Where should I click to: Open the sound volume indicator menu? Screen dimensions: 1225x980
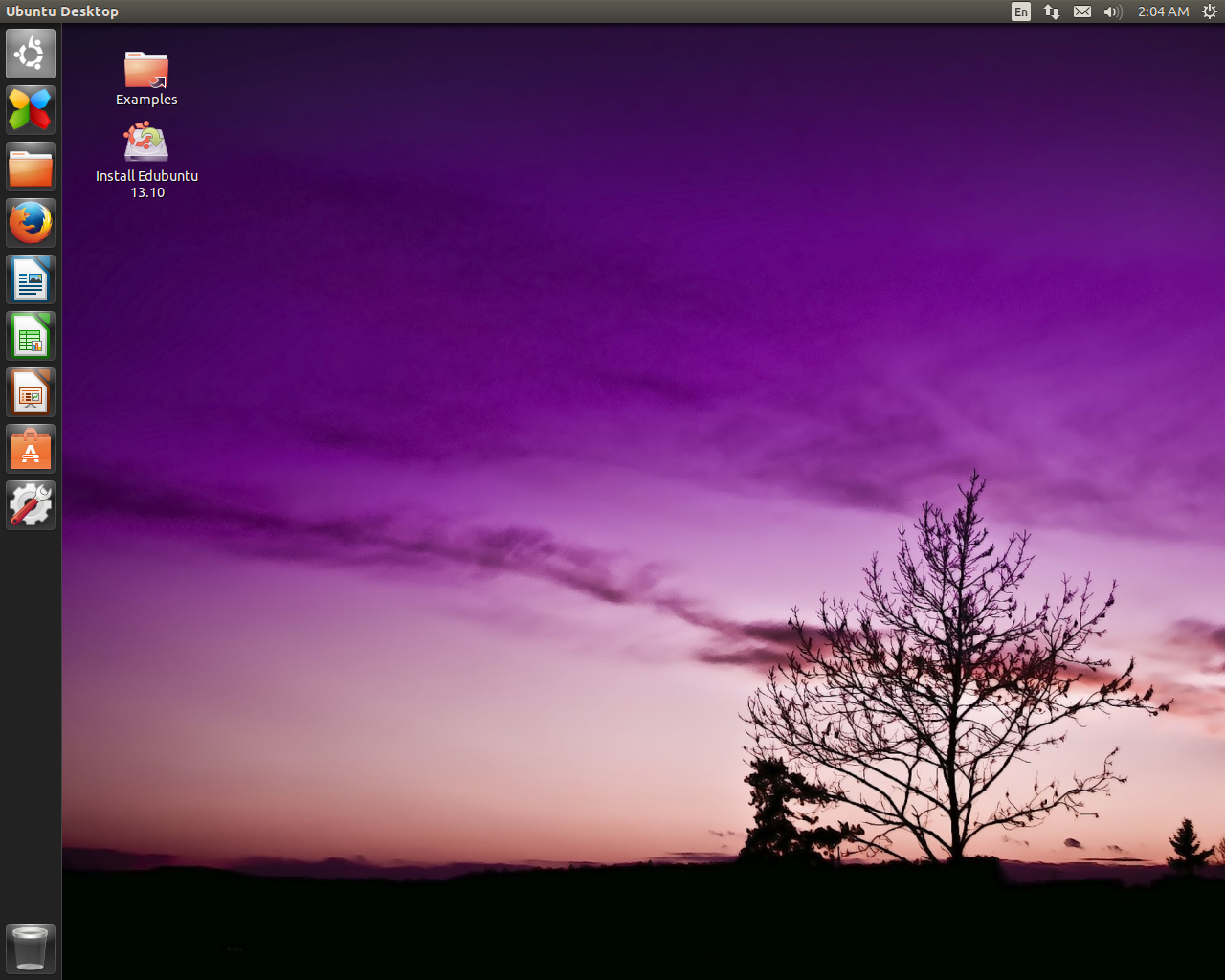1113,11
